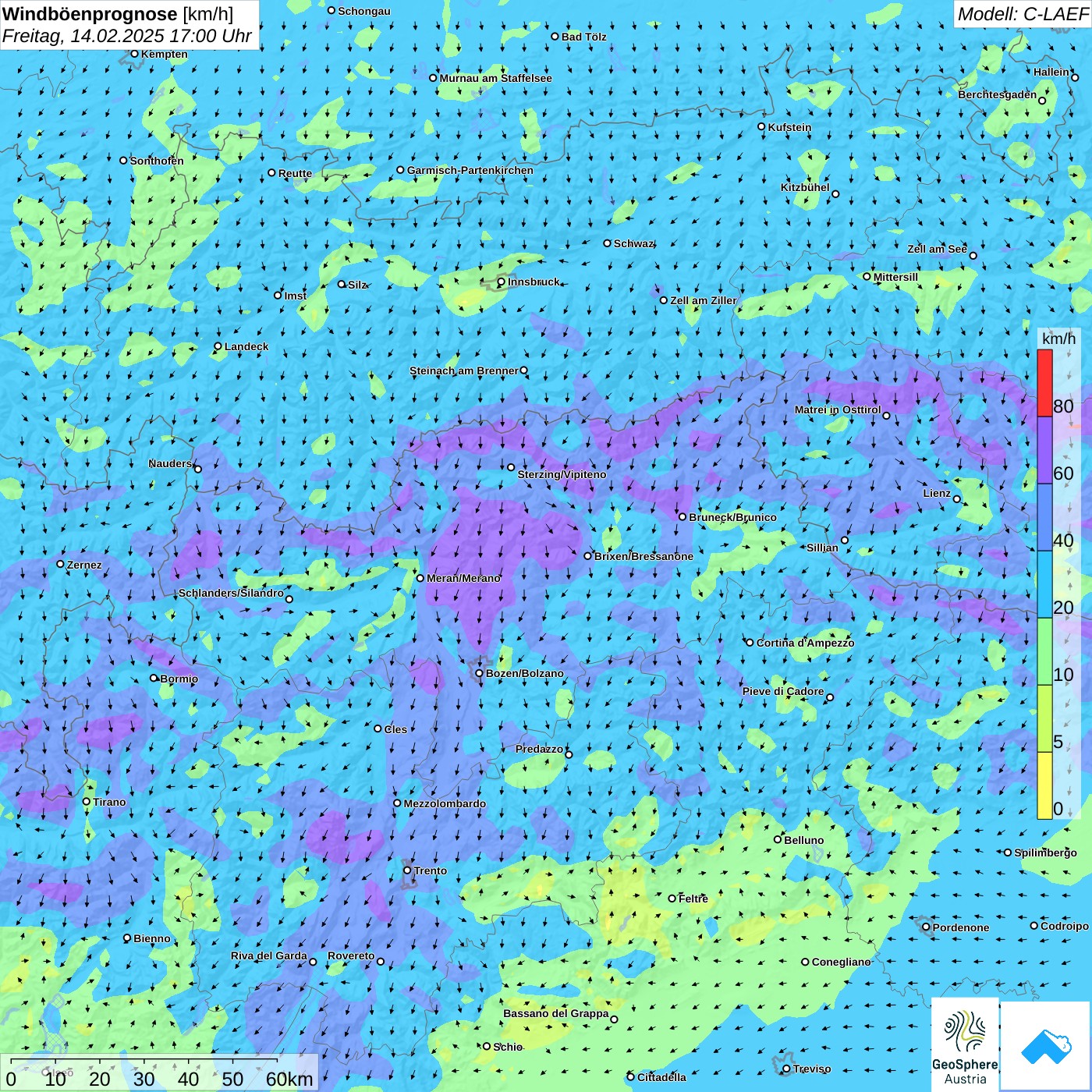
Task: Click the Pordenone label
Action: [961, 927]
